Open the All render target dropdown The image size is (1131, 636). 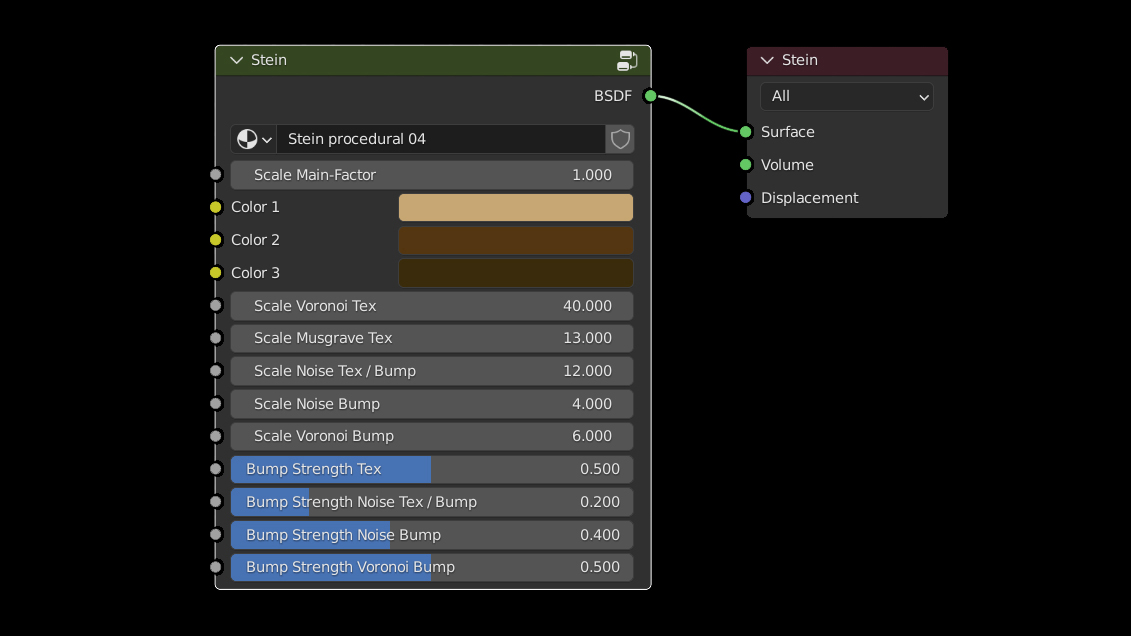(x=847, y=96)
